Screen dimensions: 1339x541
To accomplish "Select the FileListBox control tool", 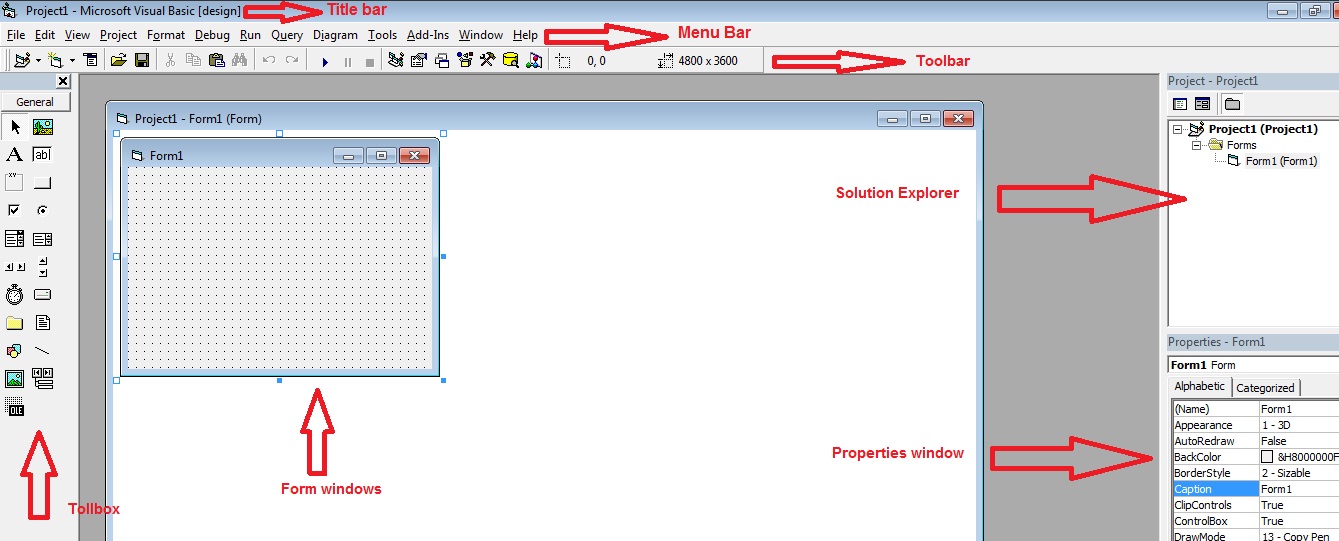I will click(43, 323).
